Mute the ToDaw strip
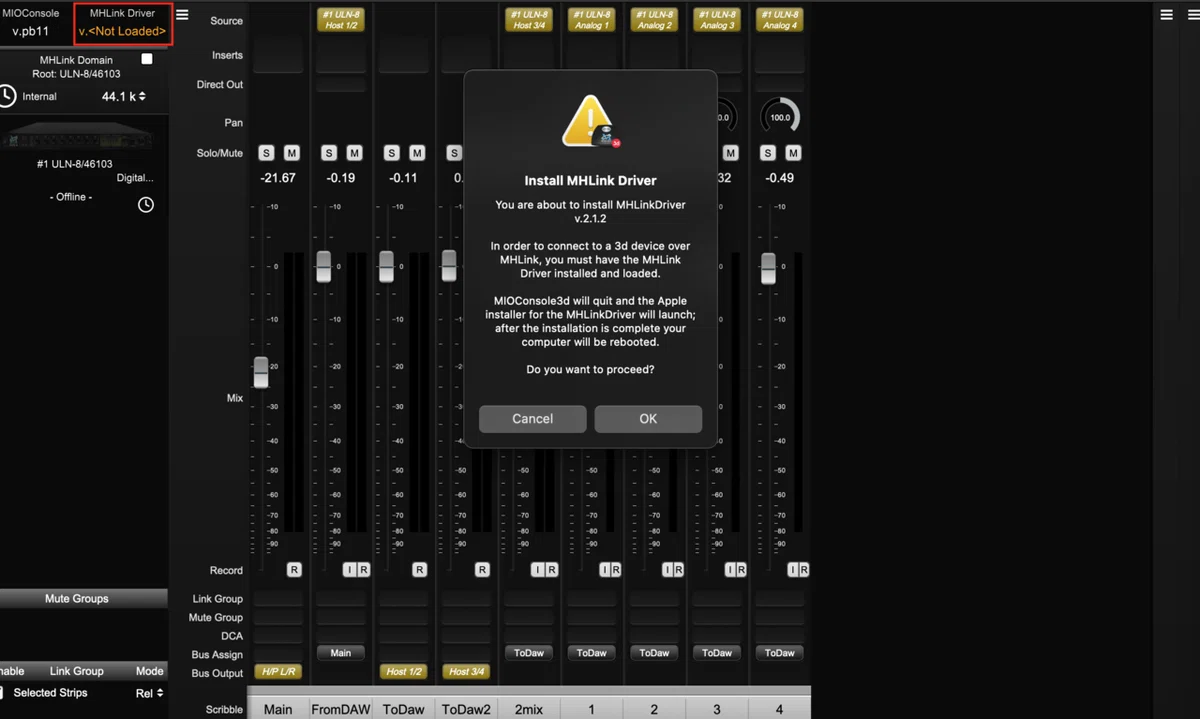 click(x=417, y=153)
